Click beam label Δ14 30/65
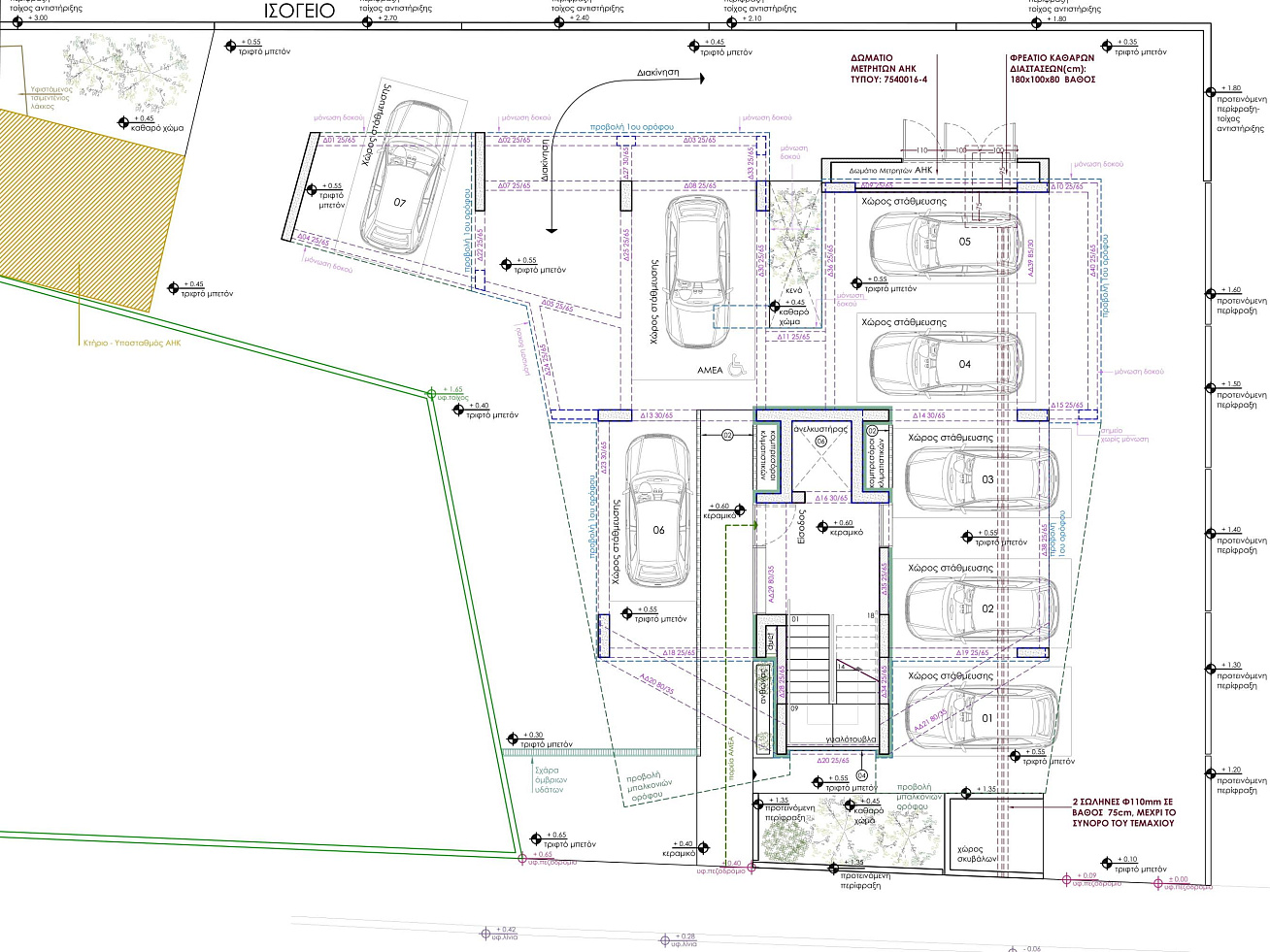1270x952 pixels. point(927,415)
